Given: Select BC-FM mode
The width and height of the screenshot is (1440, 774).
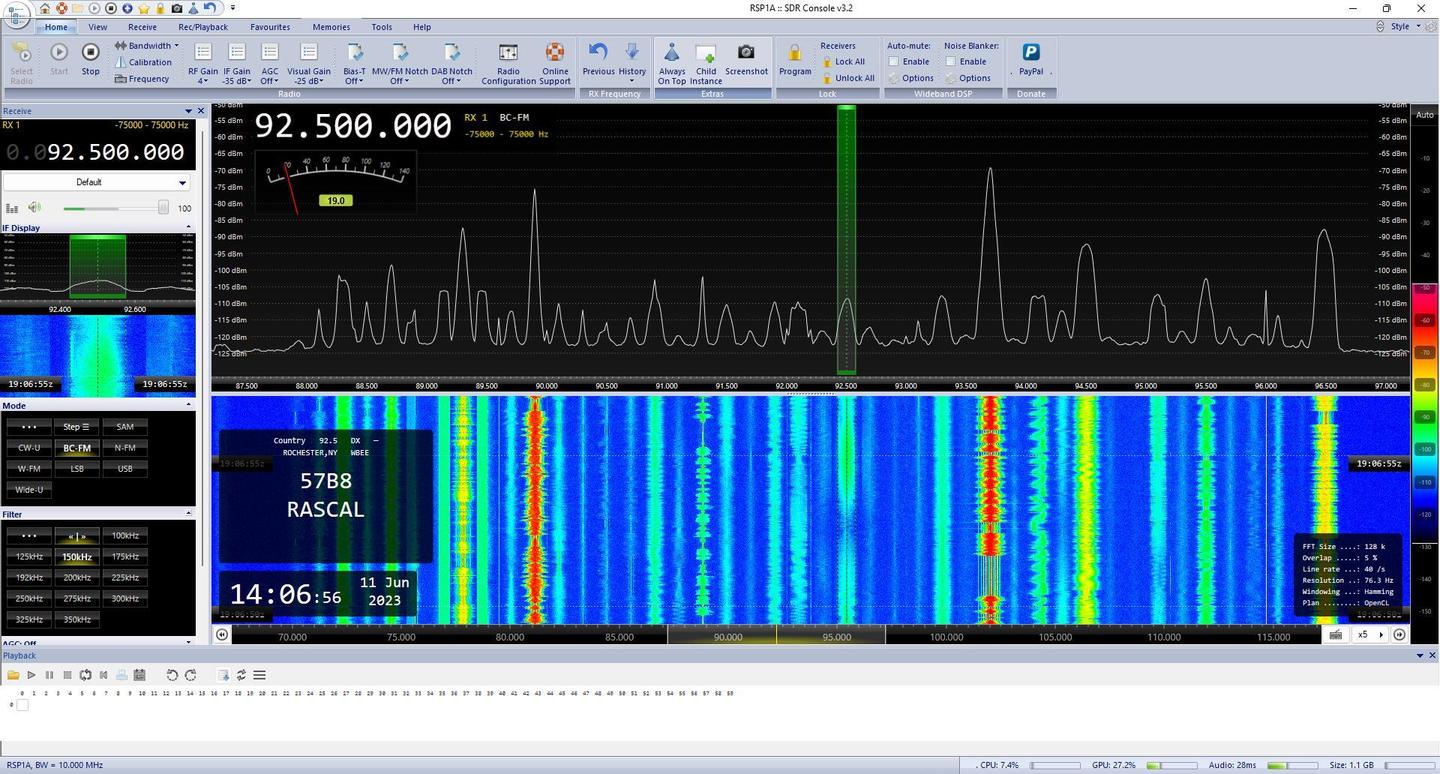Looking at the screenshot, I should 77,448.
